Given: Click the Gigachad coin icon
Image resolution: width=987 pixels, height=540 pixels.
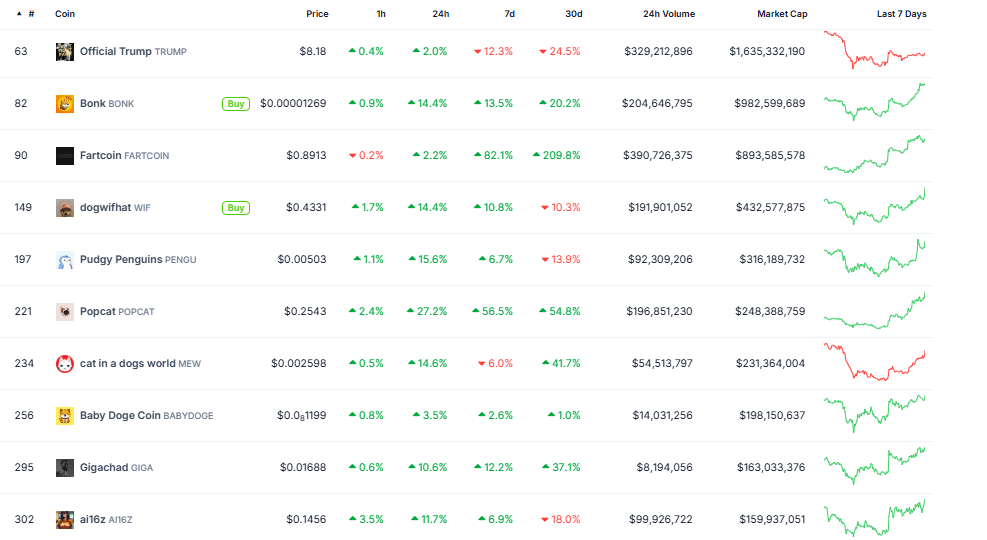Looking at the screenshot, I should coord(65,468).
